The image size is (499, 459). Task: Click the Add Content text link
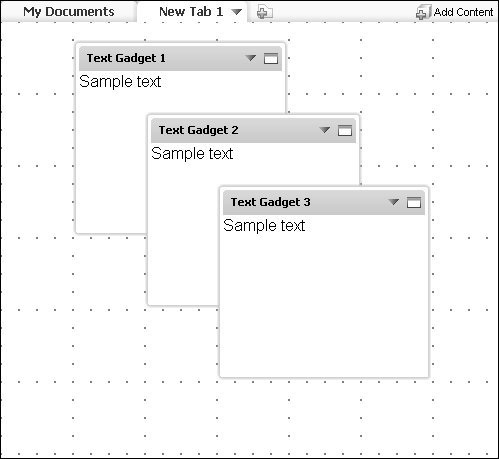[x=463, y=12]
